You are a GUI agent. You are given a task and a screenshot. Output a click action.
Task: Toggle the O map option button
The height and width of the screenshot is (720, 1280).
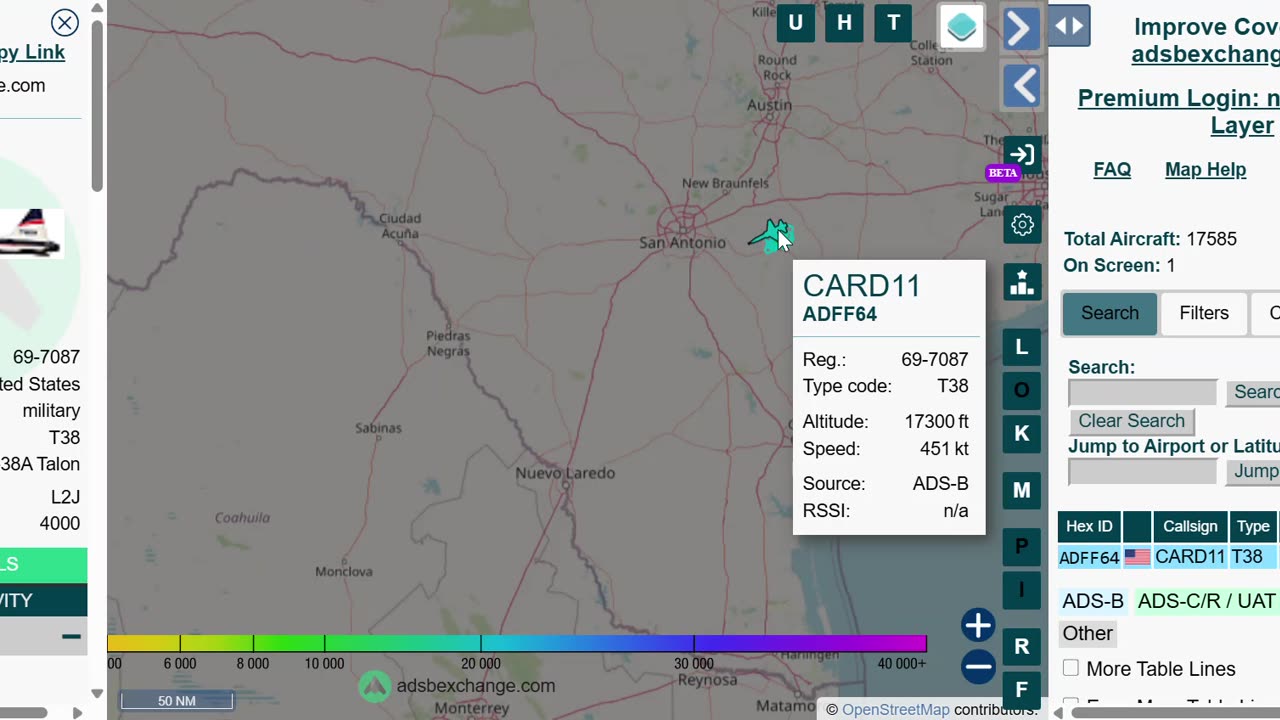coord(1022,390)
